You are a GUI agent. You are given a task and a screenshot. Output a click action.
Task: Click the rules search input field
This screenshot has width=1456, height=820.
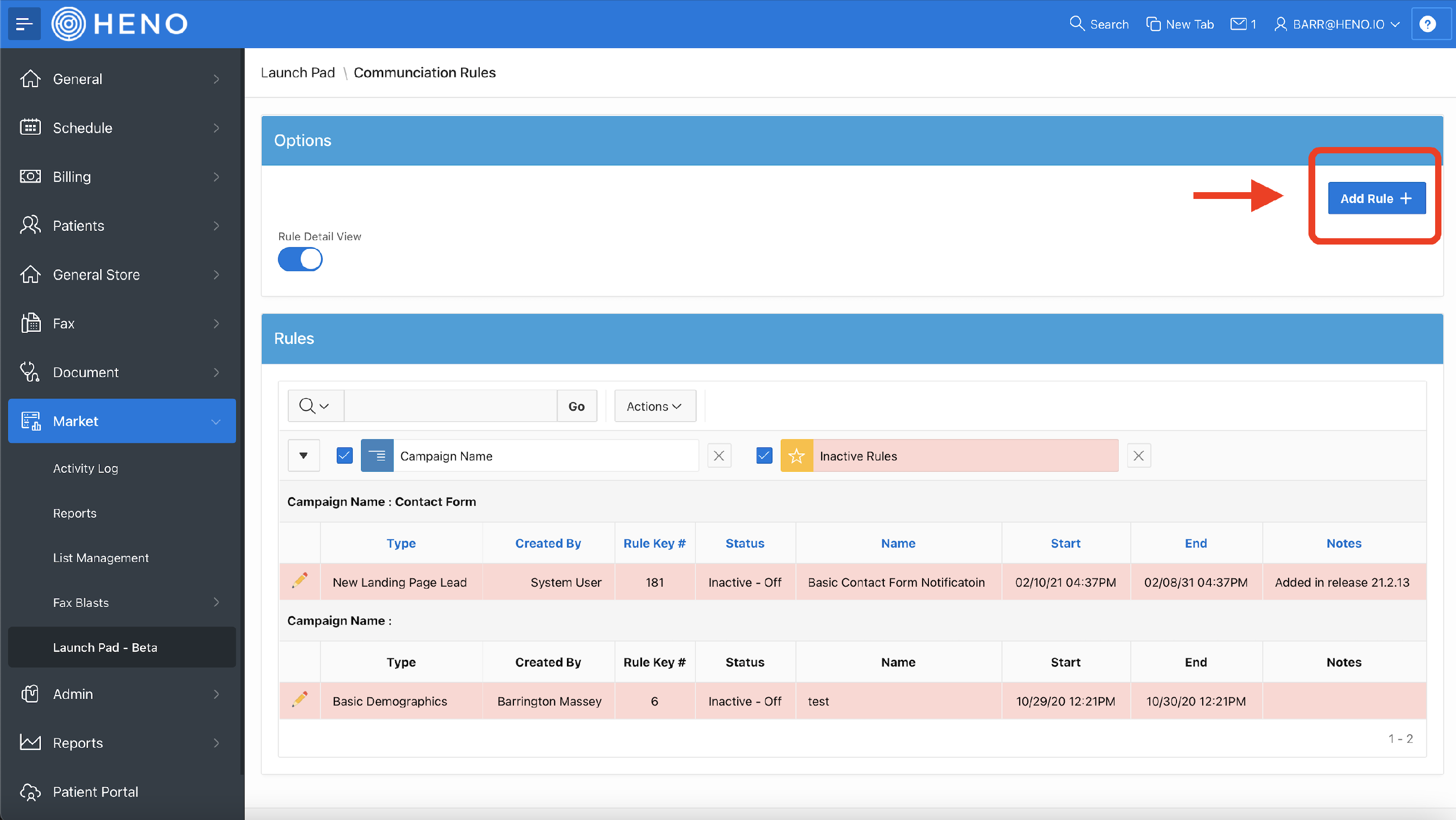pyautogui.click(x=450, y=406)
